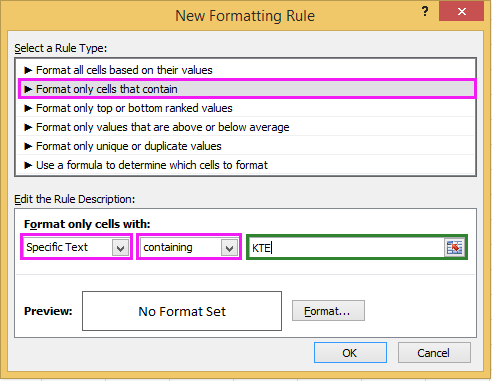Click inside the KTE text input field
Image resolution: width=492 pixels, height=381 pixels.
tap(347, 248)
